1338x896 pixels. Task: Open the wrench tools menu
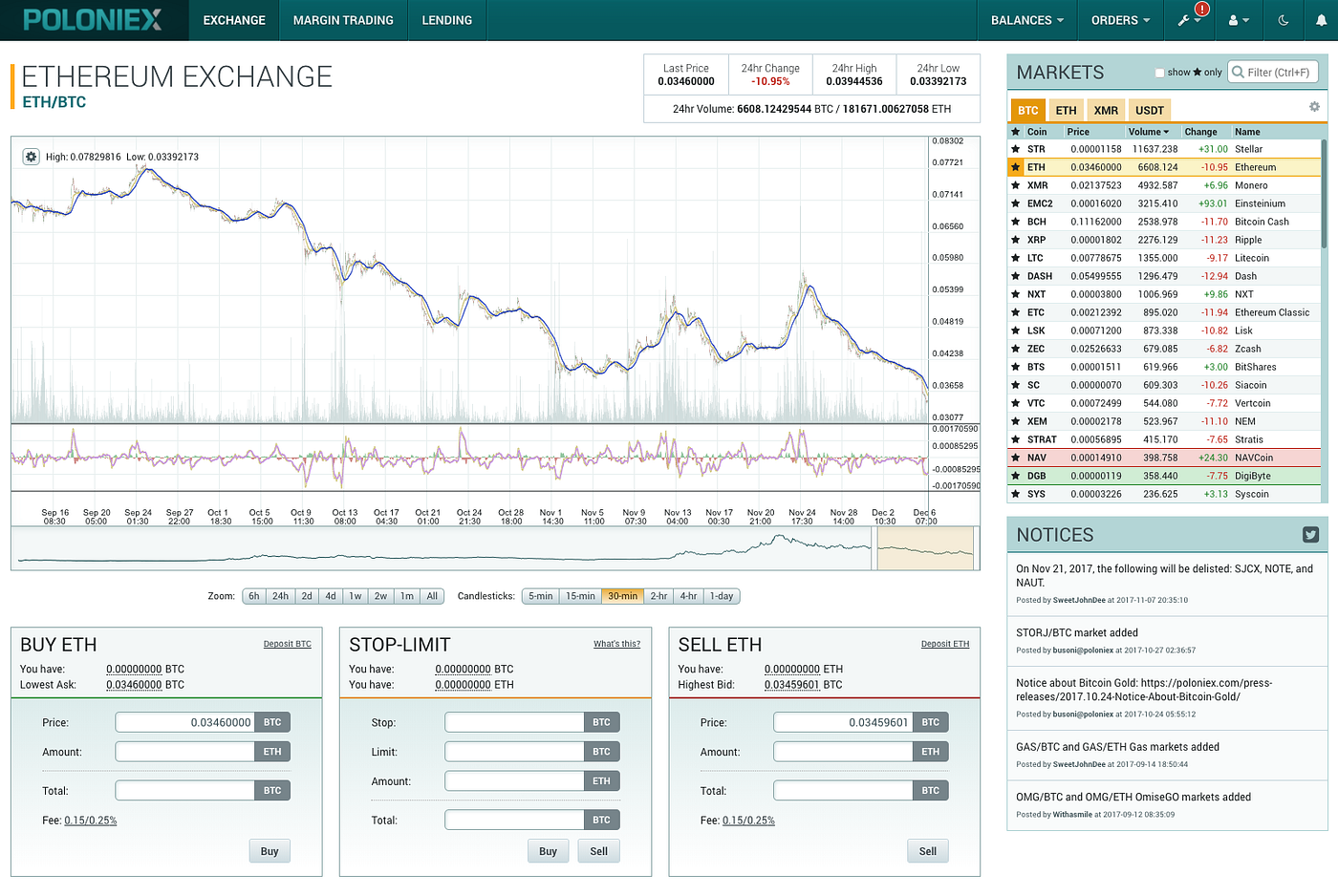click(x=1189, y=20)
